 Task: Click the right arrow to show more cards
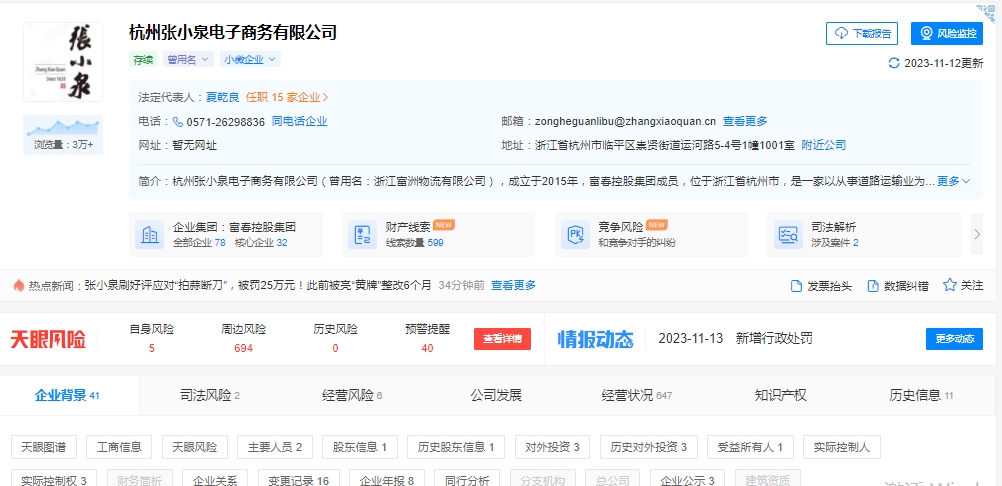977,234
